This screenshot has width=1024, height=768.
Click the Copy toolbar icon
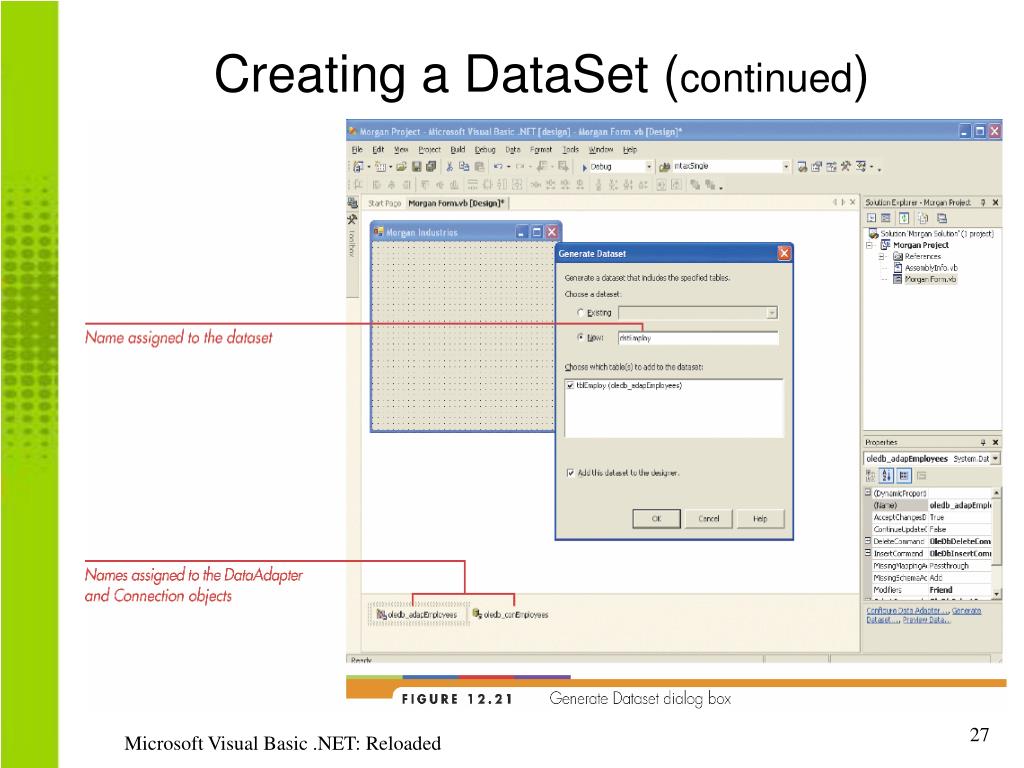pyautogui.click(x=464, y=167)
